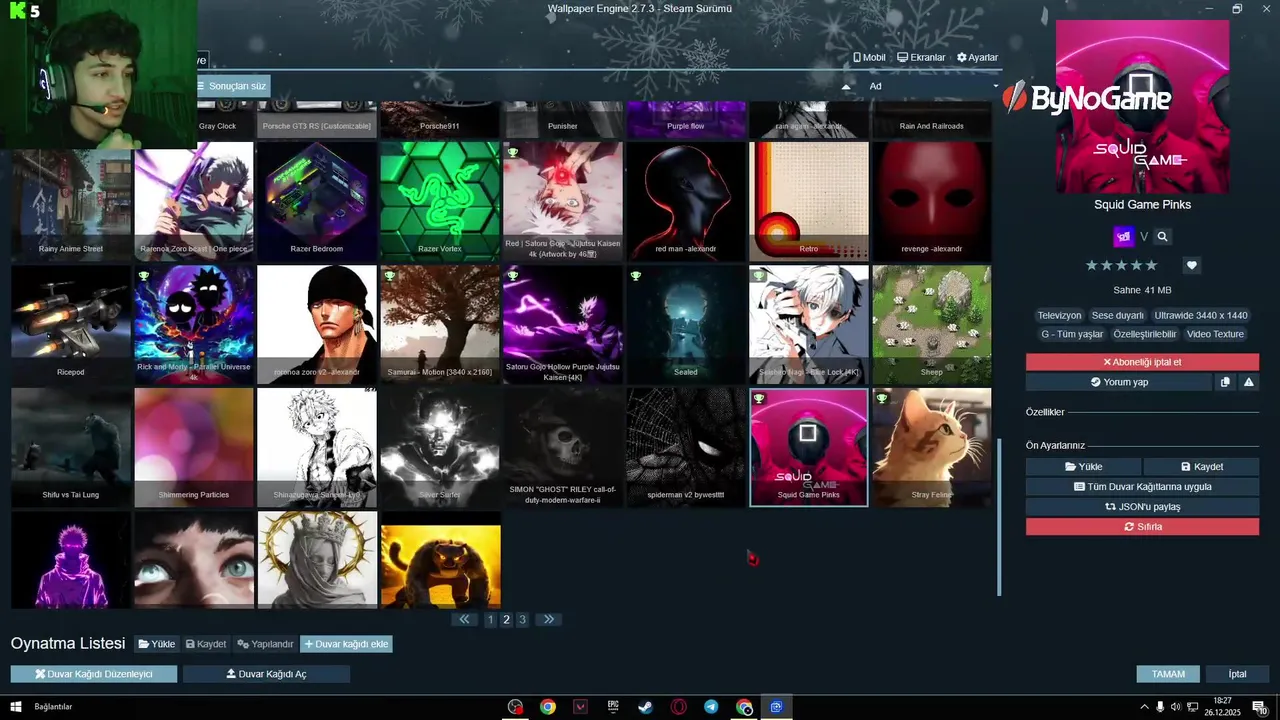Click Aboneliği iptal et to unsubscribe
Image resolution: width=1280 pixels, height=720 pixels.
1142,362
